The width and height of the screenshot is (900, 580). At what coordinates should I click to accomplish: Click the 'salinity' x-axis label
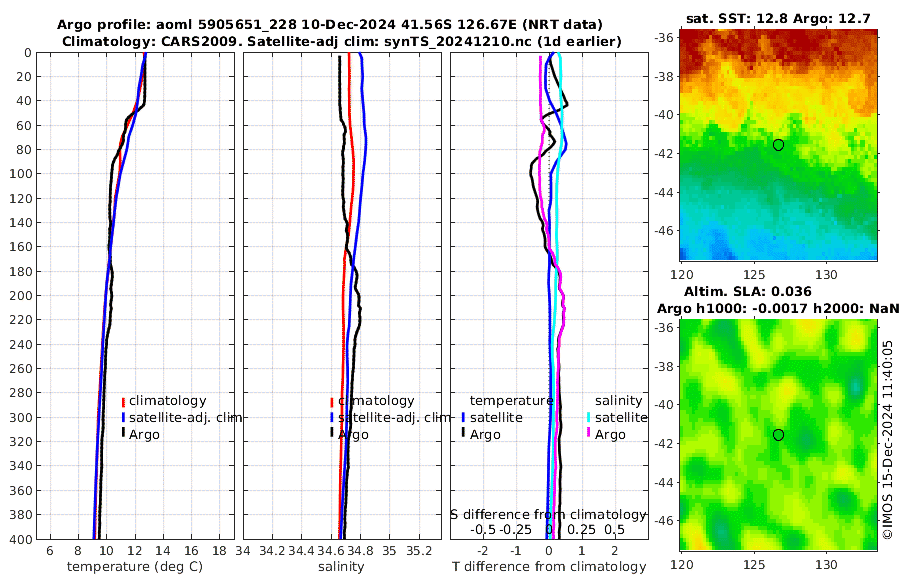point(341,567)
